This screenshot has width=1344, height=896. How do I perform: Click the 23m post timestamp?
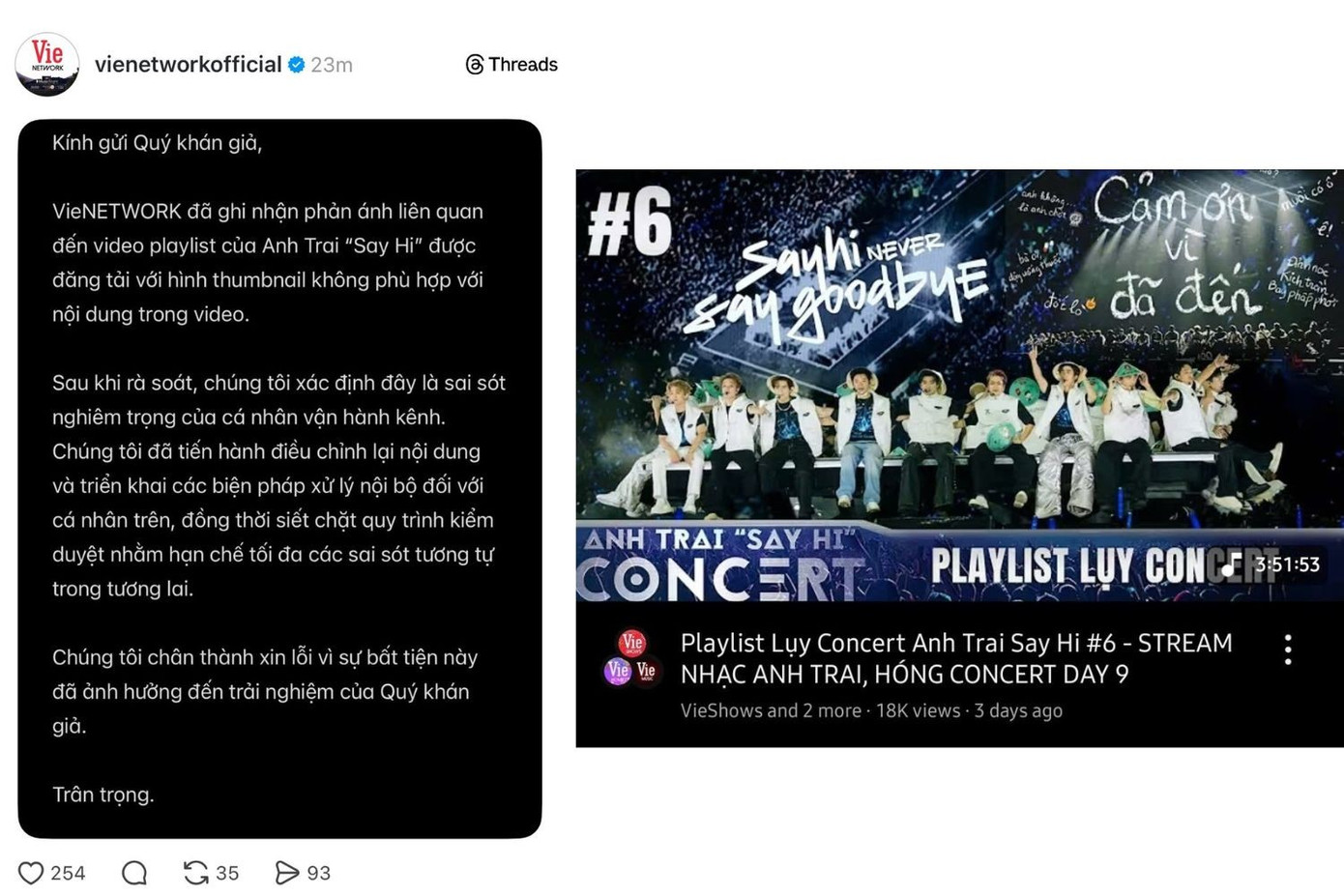[x=332, y=65]
